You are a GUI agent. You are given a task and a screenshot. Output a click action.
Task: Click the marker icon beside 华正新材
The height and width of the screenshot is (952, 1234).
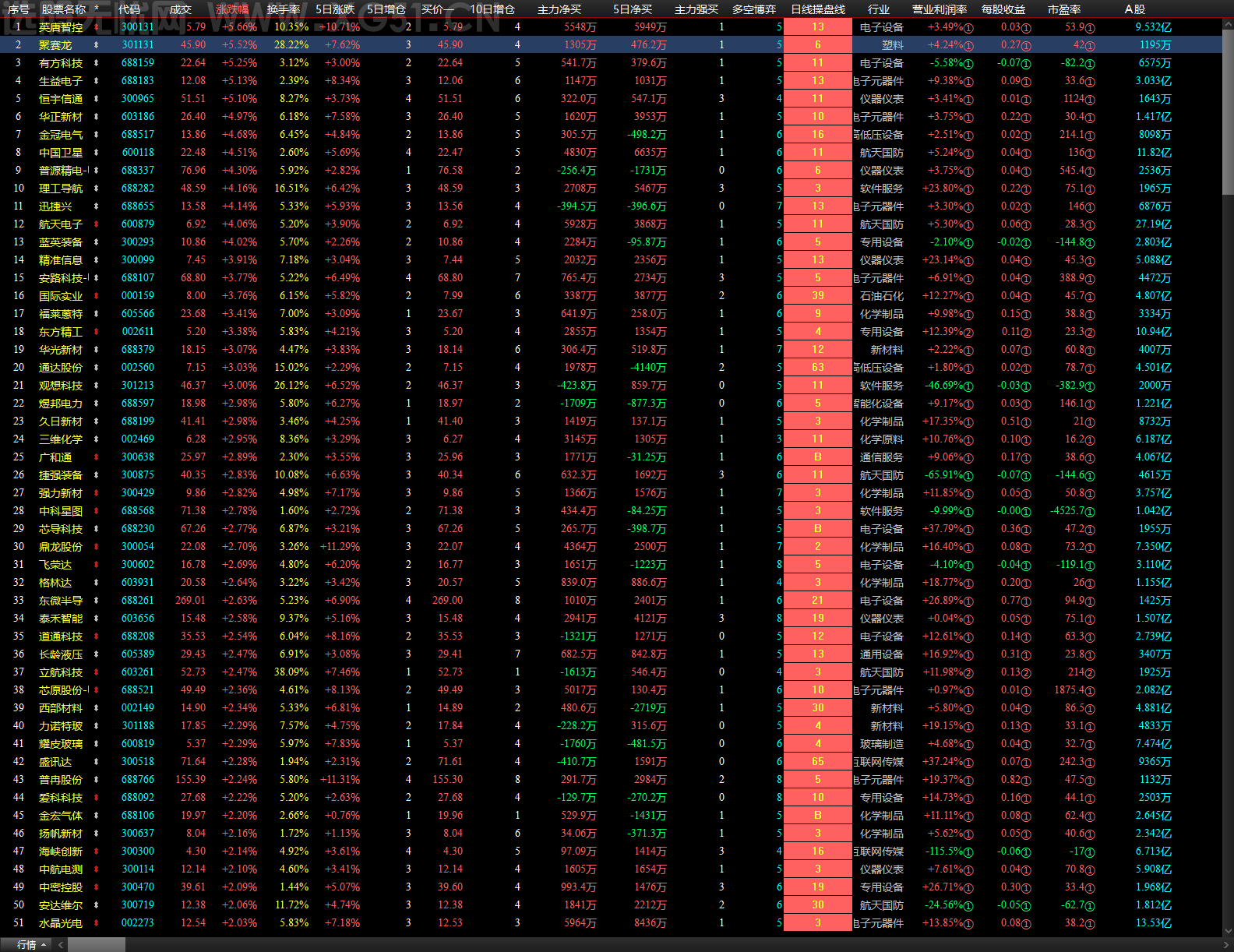click(96, 117)
